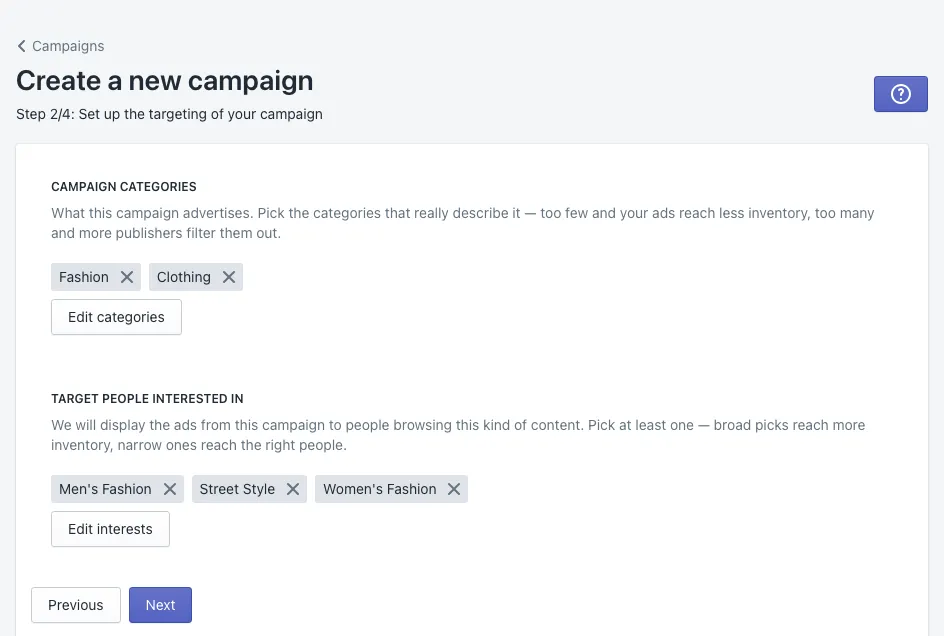Open the help question mark button
Screen dimensions: 944x636
[900, 94]
